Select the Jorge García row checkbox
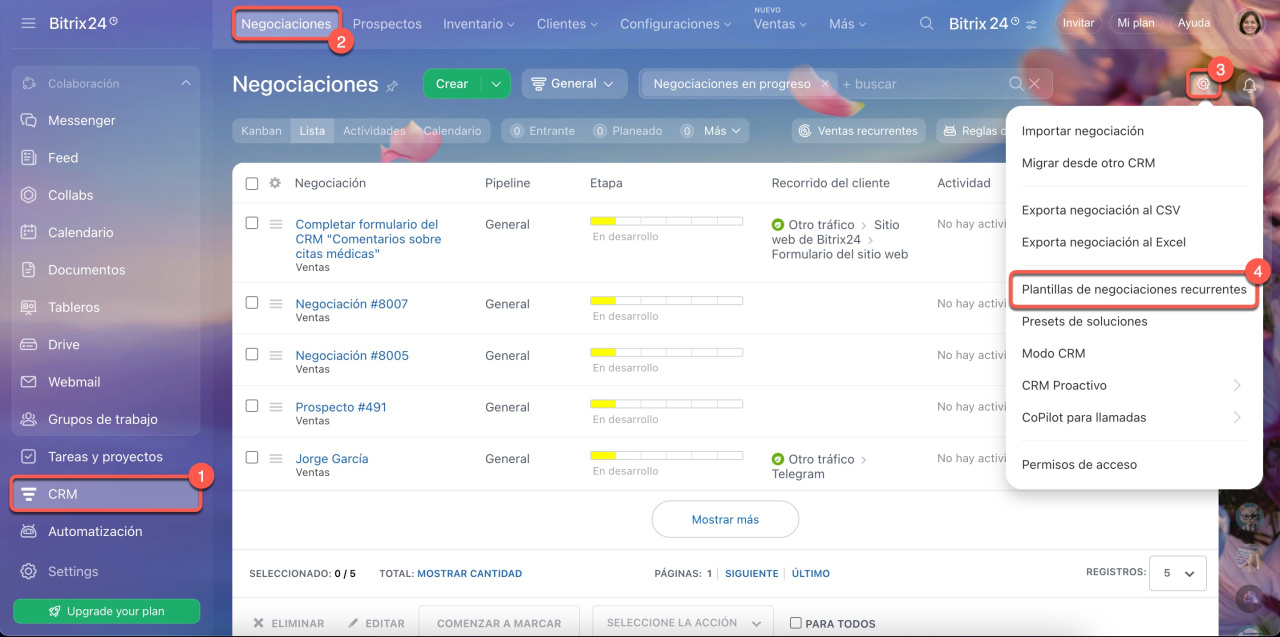This screenshot has height=637, width=1280. 252,458
